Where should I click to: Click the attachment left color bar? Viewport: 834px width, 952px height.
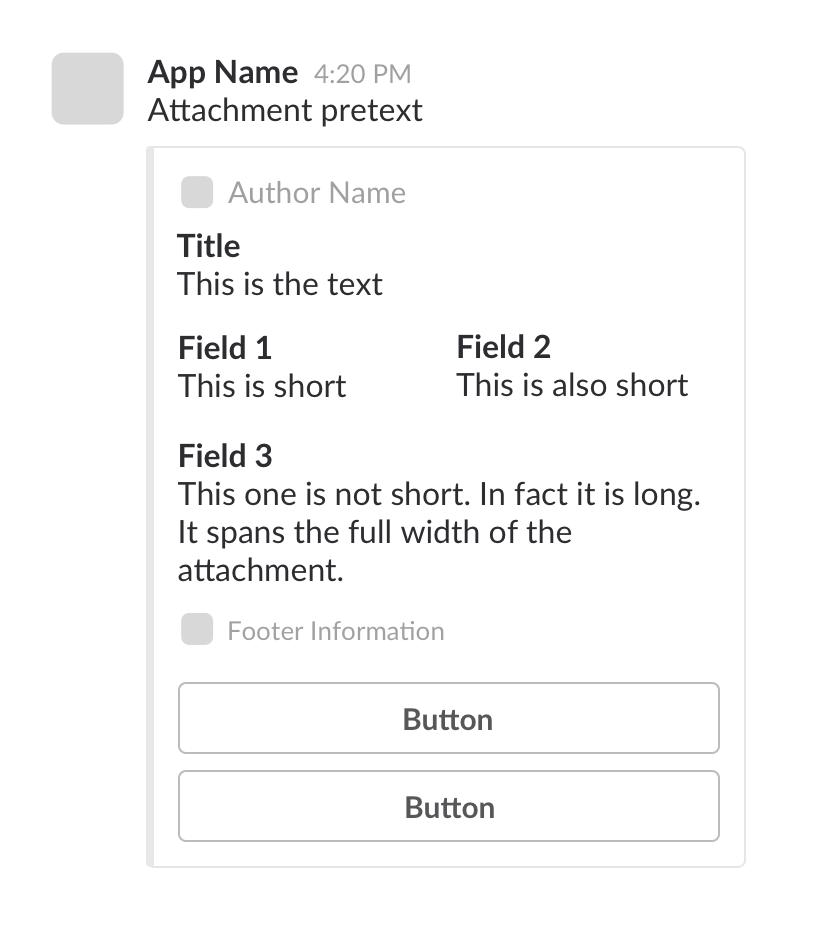pos(151,500)
